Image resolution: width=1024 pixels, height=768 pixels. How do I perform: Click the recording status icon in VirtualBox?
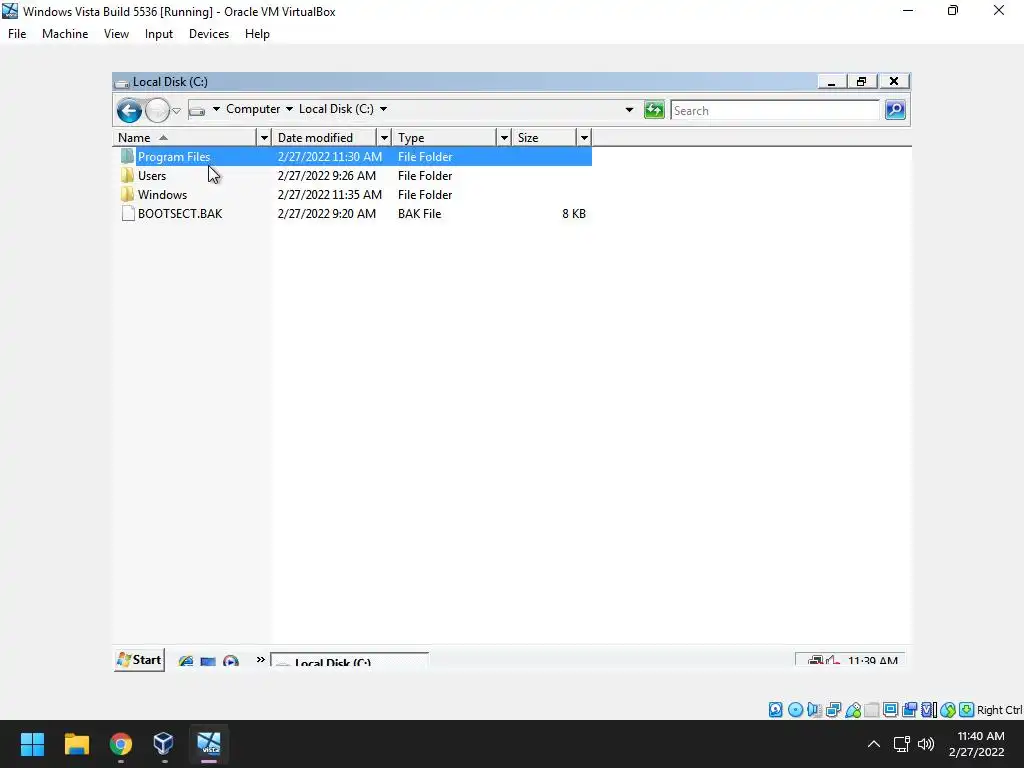click(910, 710)
